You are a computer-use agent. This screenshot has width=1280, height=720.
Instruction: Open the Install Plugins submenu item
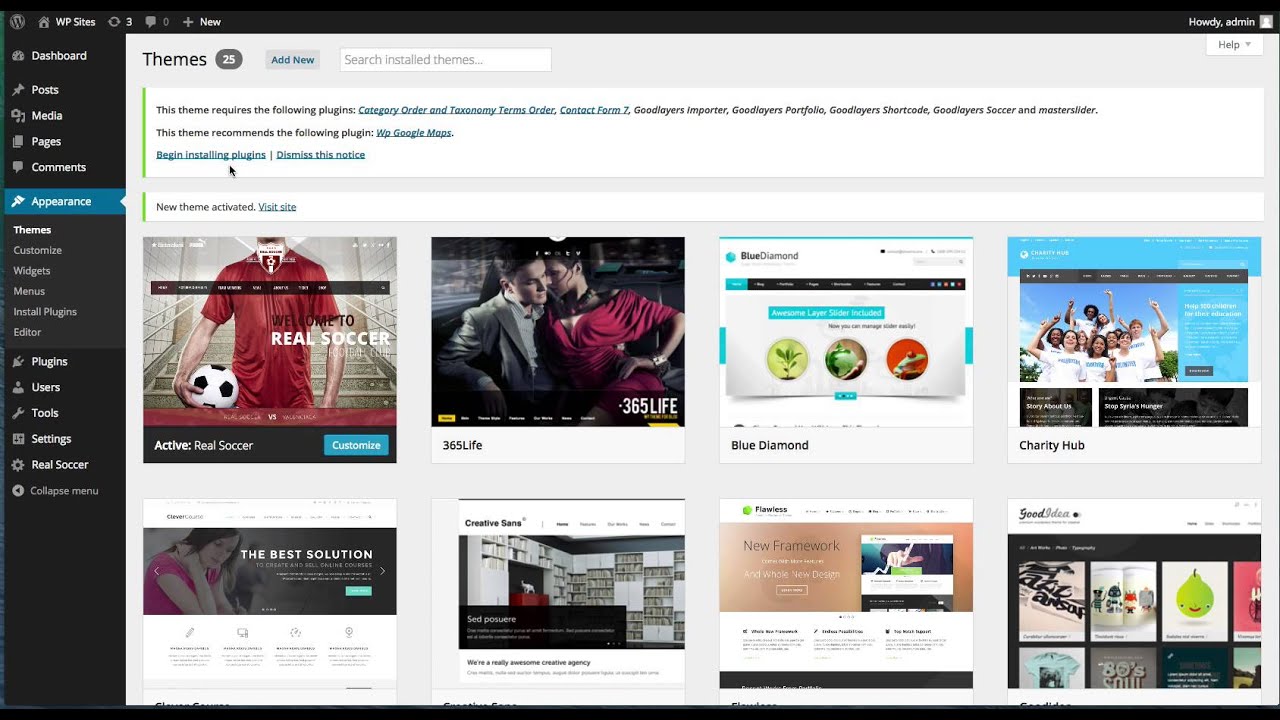tap(45, 312)
